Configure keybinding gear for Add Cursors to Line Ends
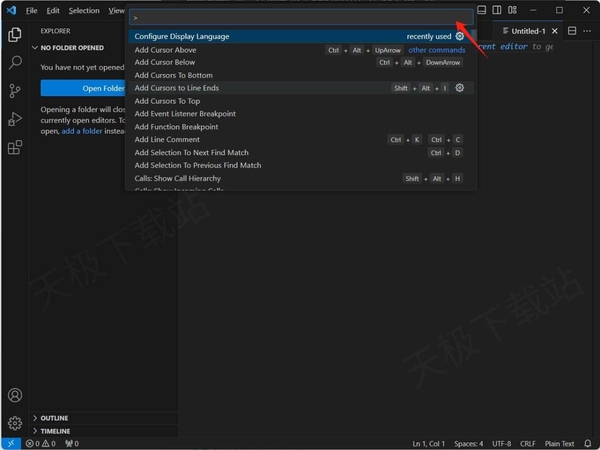The width and height of the screenshot is (600, 450). coord(460,88)
